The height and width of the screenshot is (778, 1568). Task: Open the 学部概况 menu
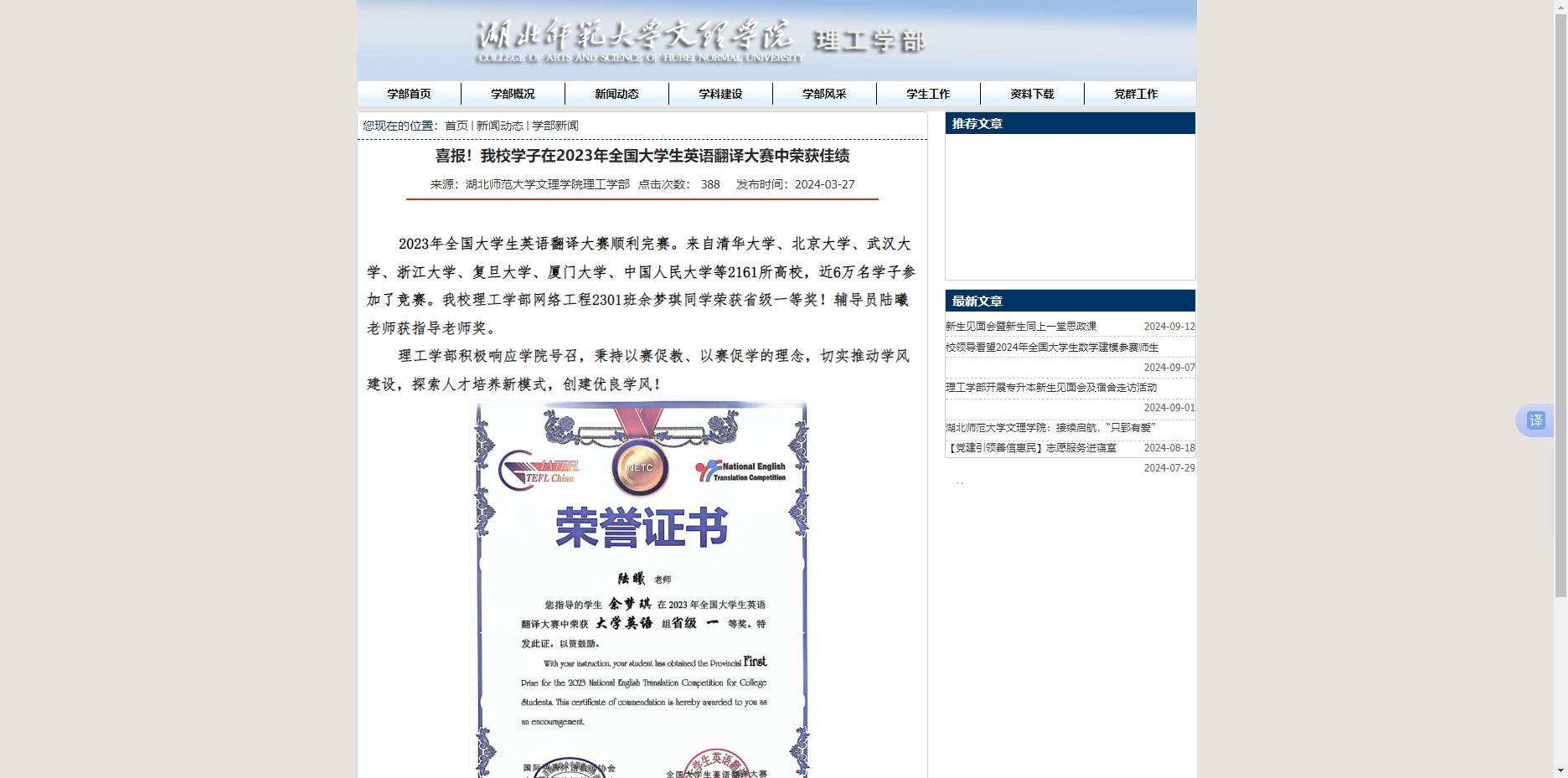pos(513,94)
